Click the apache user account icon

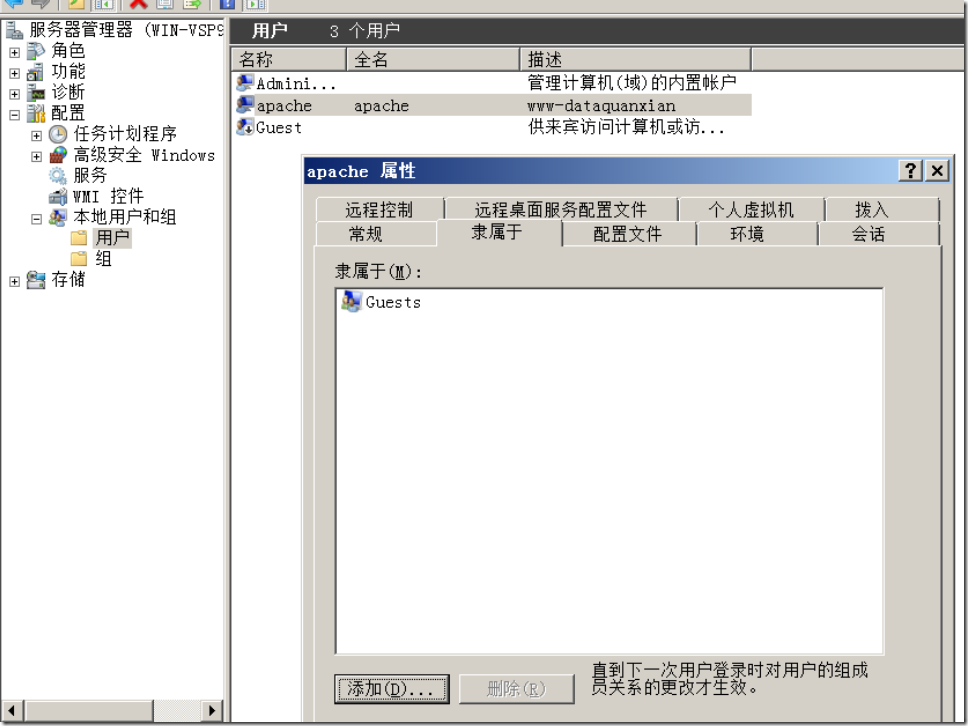point(245,105)
